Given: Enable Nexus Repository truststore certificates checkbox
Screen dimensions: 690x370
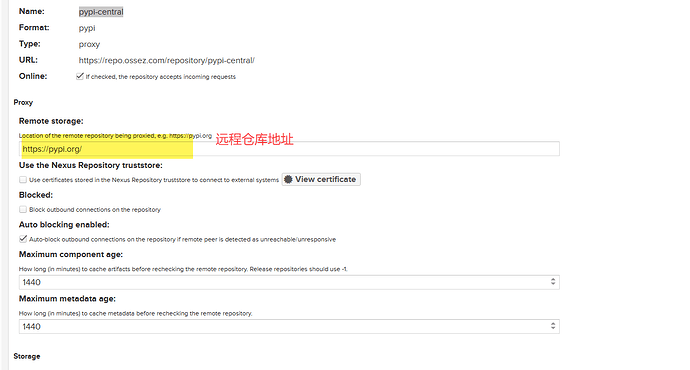Looking at the screenshot, I should [x=23, y=180].
